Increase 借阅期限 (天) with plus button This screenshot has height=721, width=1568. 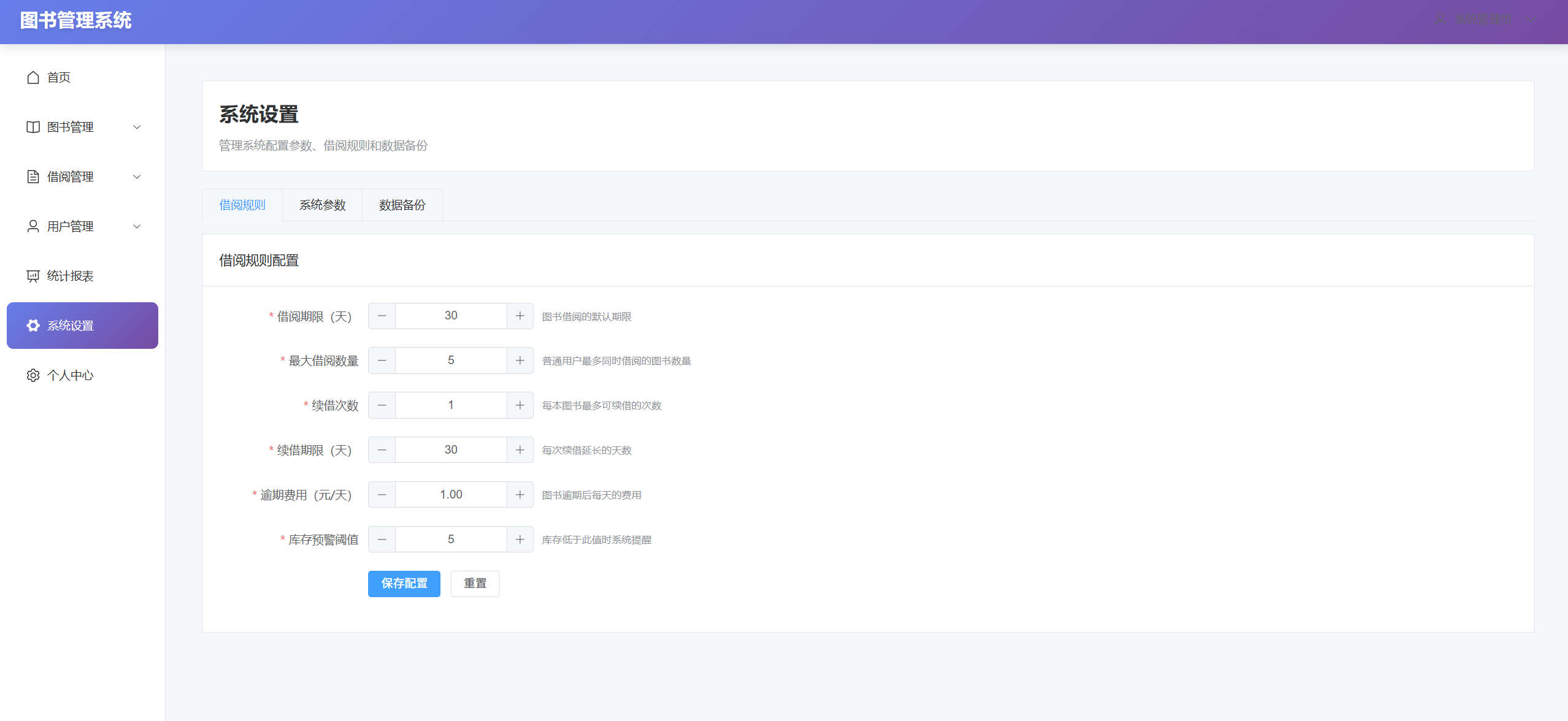pos(520,316)
